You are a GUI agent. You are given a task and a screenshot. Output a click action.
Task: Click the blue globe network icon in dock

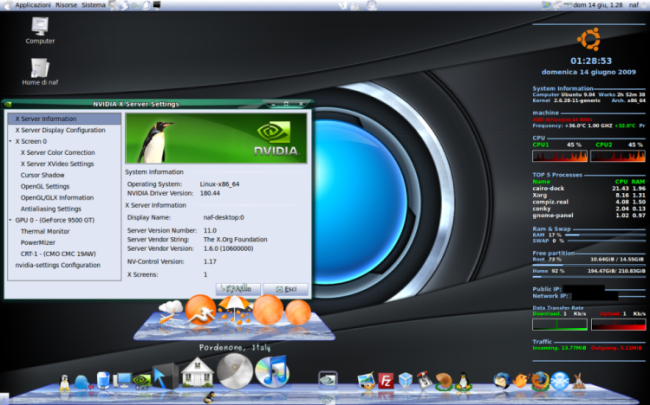[x=560, y=381]
